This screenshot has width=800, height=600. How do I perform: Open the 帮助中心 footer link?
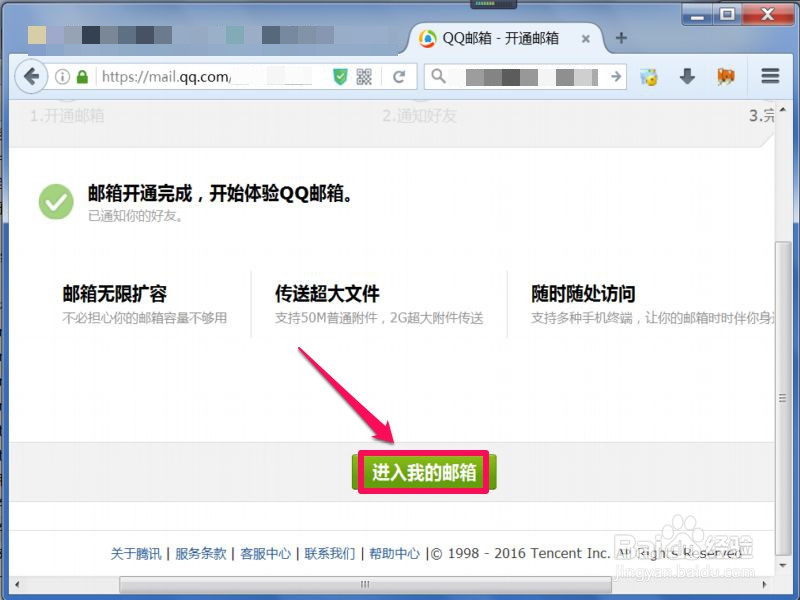[x=394, y=554]
